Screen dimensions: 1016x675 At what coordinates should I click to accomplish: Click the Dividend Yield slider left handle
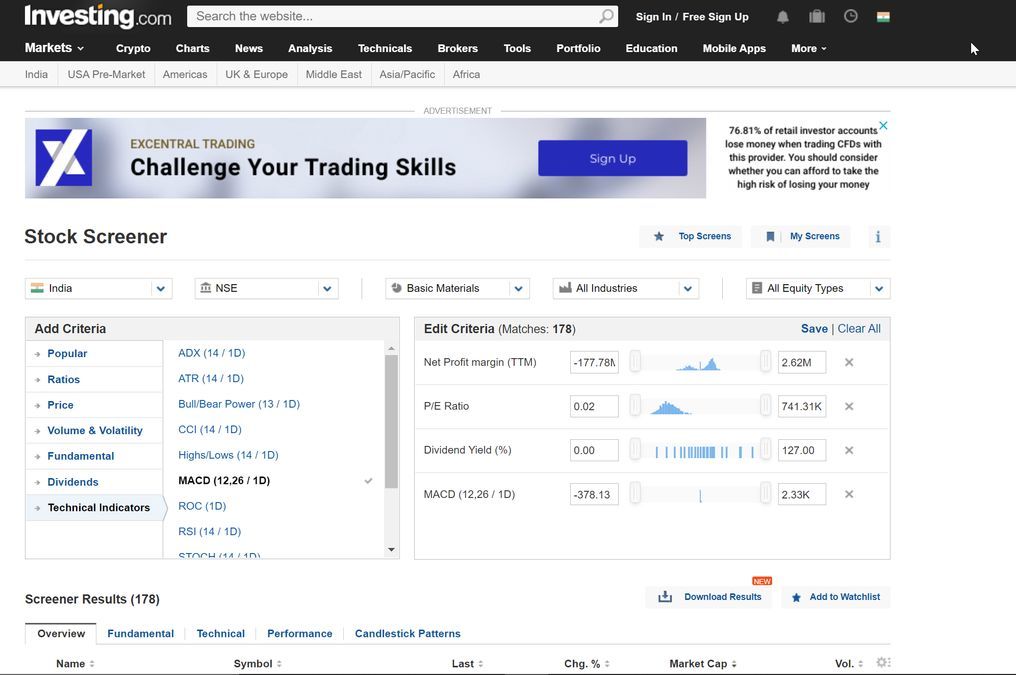635,451
